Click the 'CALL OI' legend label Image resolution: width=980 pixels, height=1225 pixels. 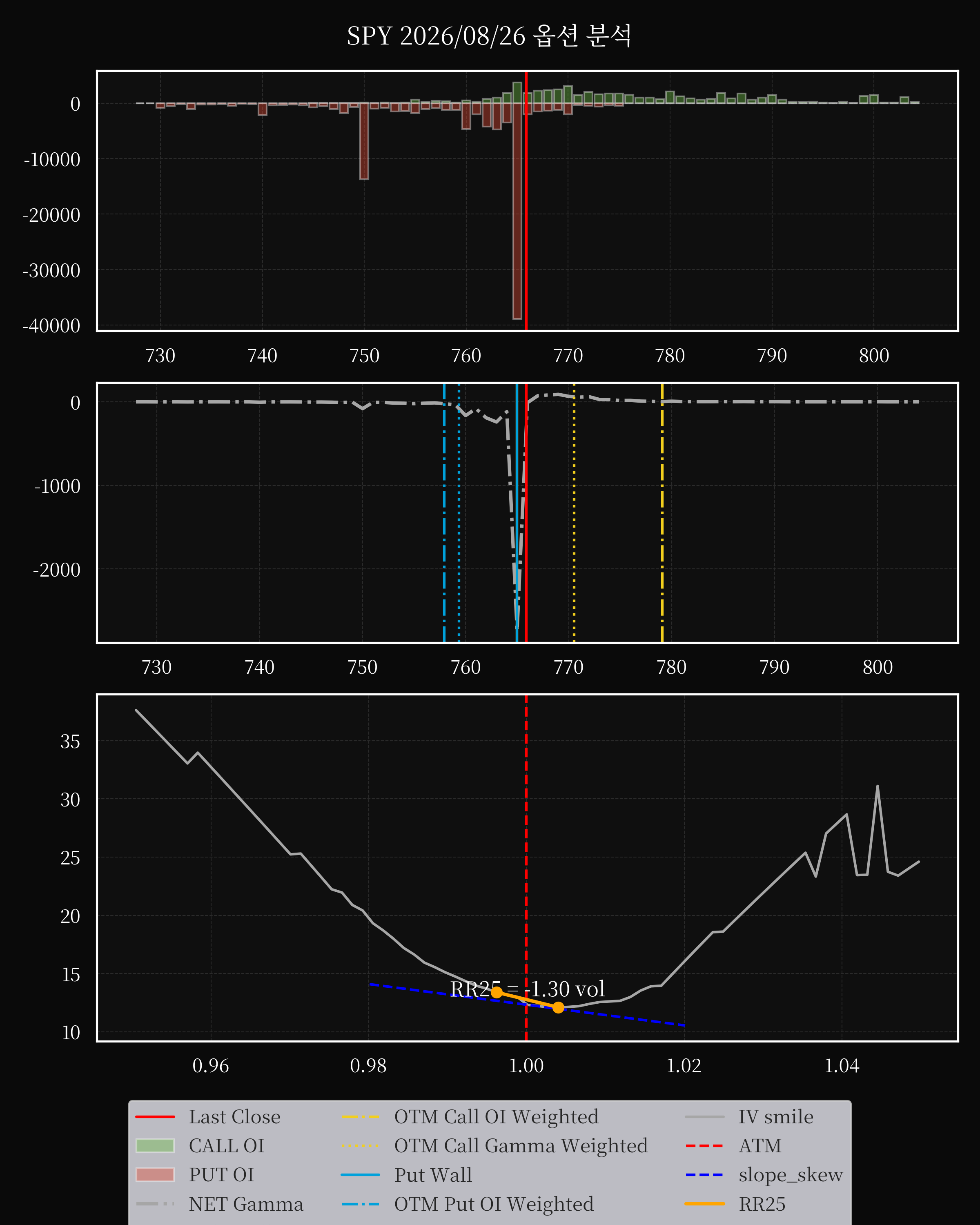(227, 1146)
